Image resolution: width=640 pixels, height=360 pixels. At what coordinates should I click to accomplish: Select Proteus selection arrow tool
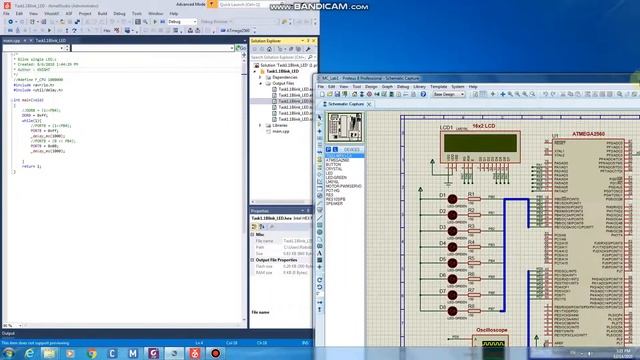(320, 117)
